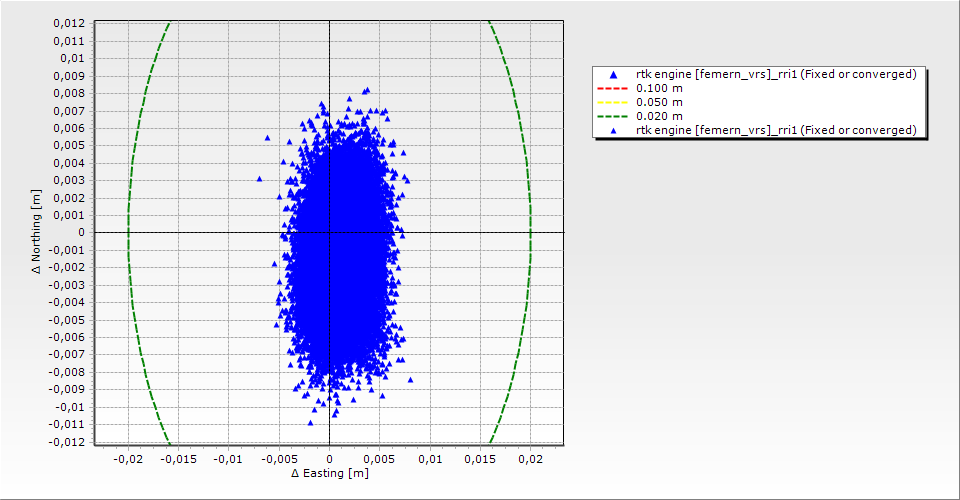Click the blue triangle marker in top legend entry

[613, 74]
